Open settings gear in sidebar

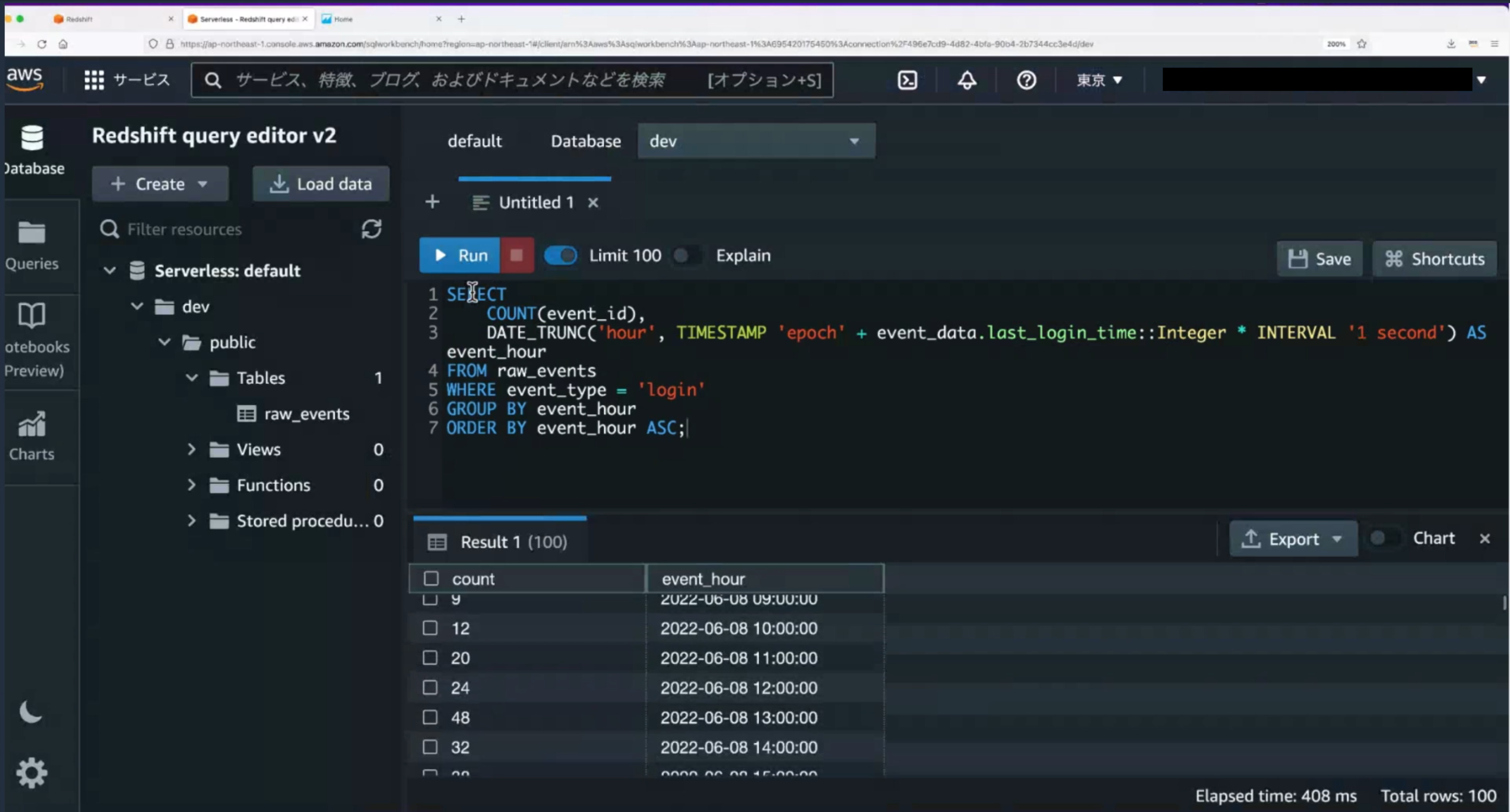coord(32,773)
